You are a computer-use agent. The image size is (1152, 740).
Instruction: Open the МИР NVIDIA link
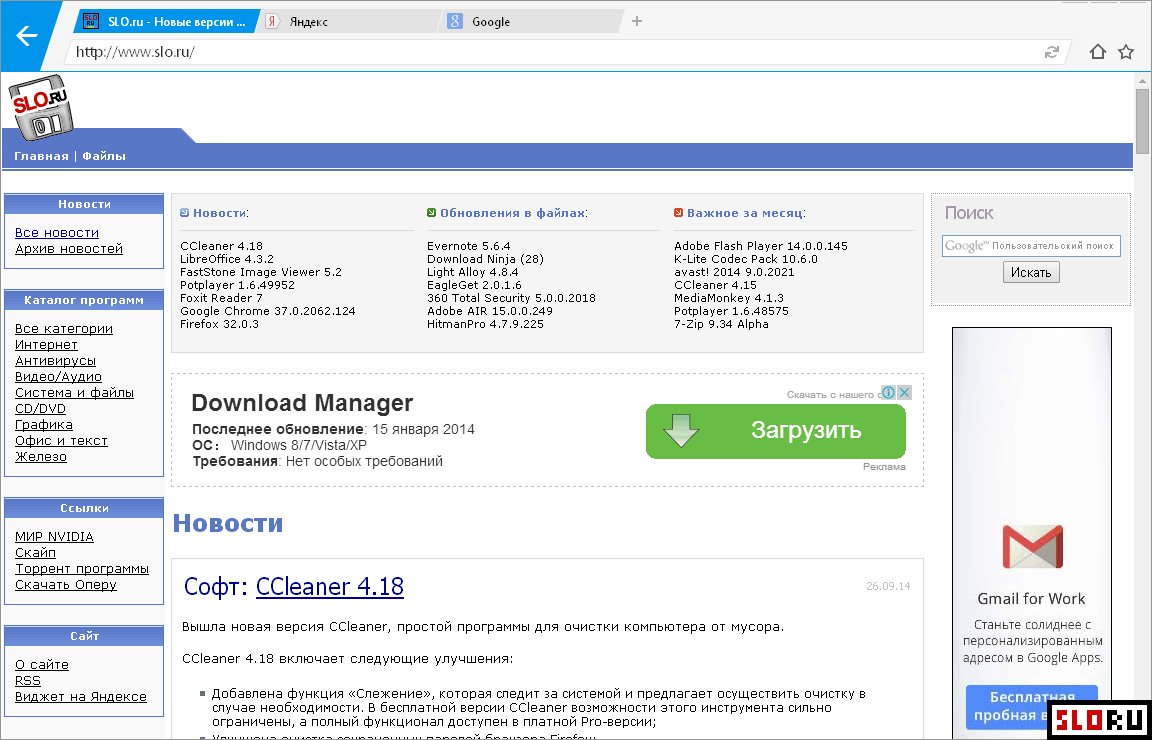point(54,536)
